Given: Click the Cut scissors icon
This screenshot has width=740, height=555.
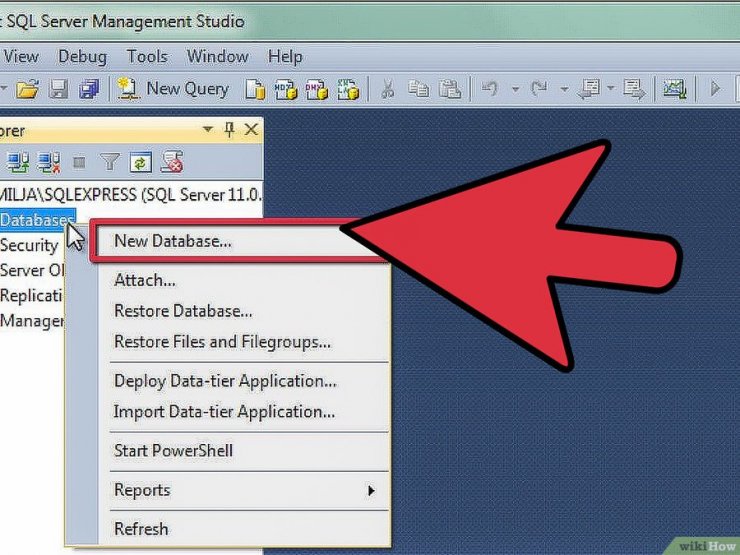Looking at the screenshot, I should (387, 89).
